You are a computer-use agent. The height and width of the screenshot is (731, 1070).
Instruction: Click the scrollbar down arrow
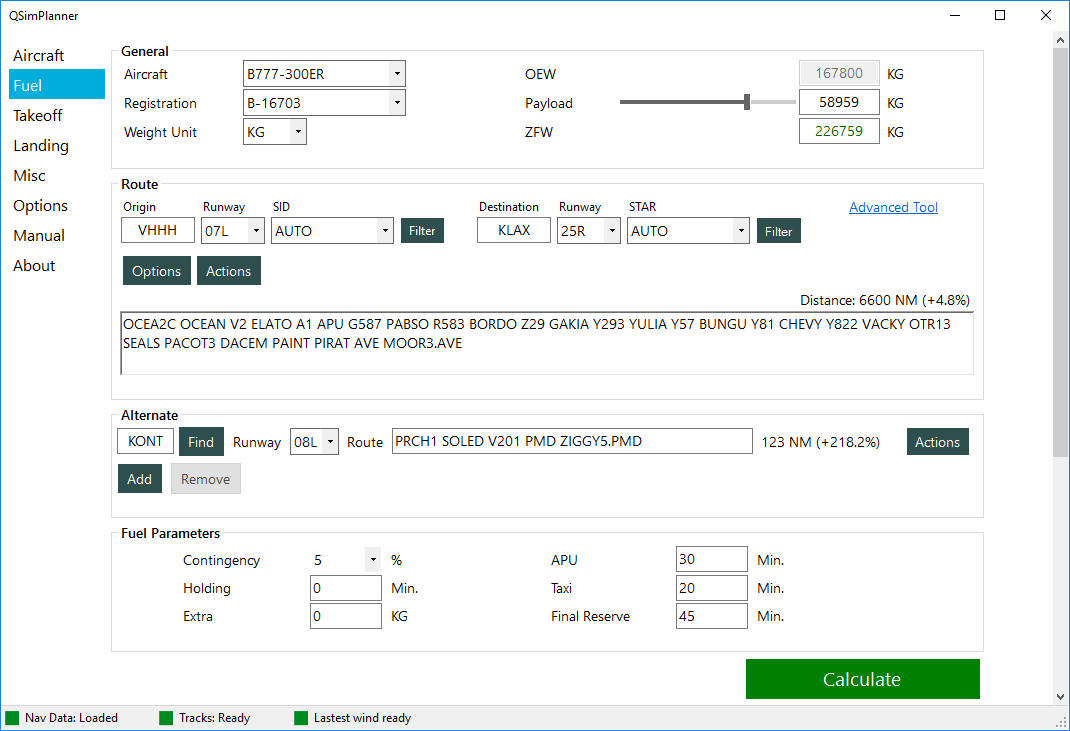coord(1060,697)
